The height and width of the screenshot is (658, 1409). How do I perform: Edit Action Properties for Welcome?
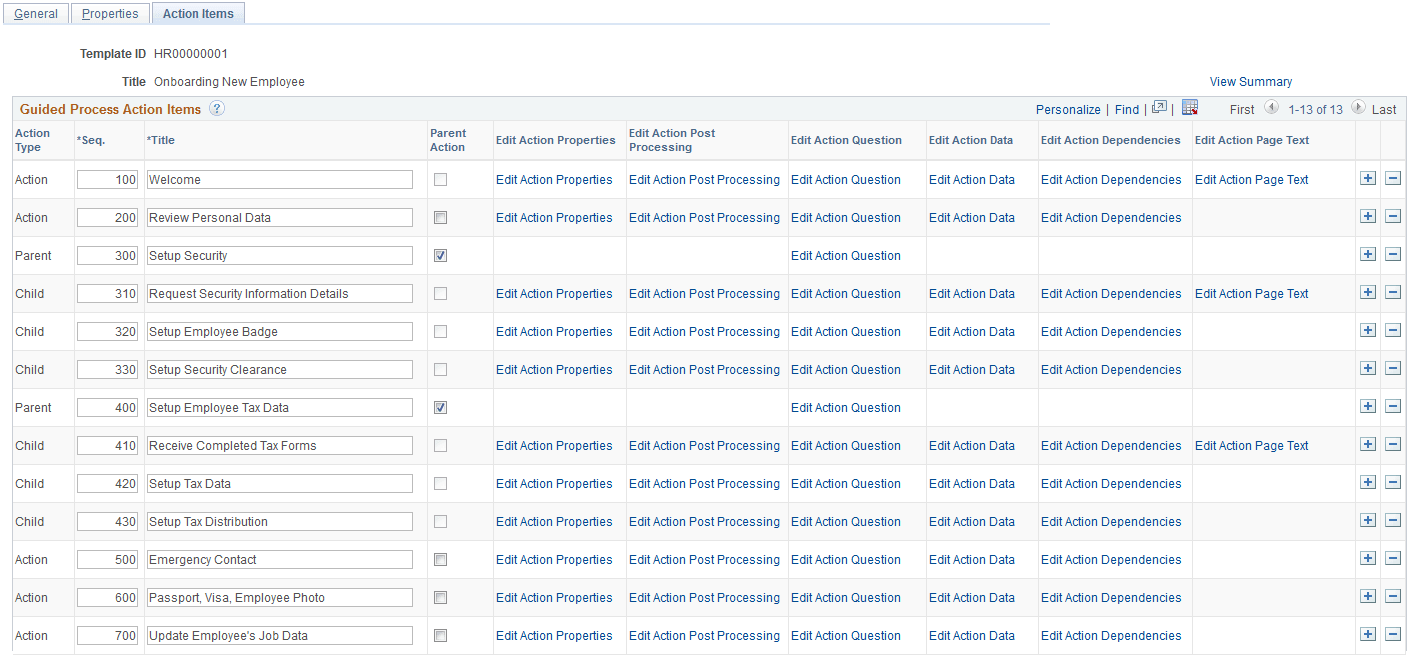[x=554, y=179]
